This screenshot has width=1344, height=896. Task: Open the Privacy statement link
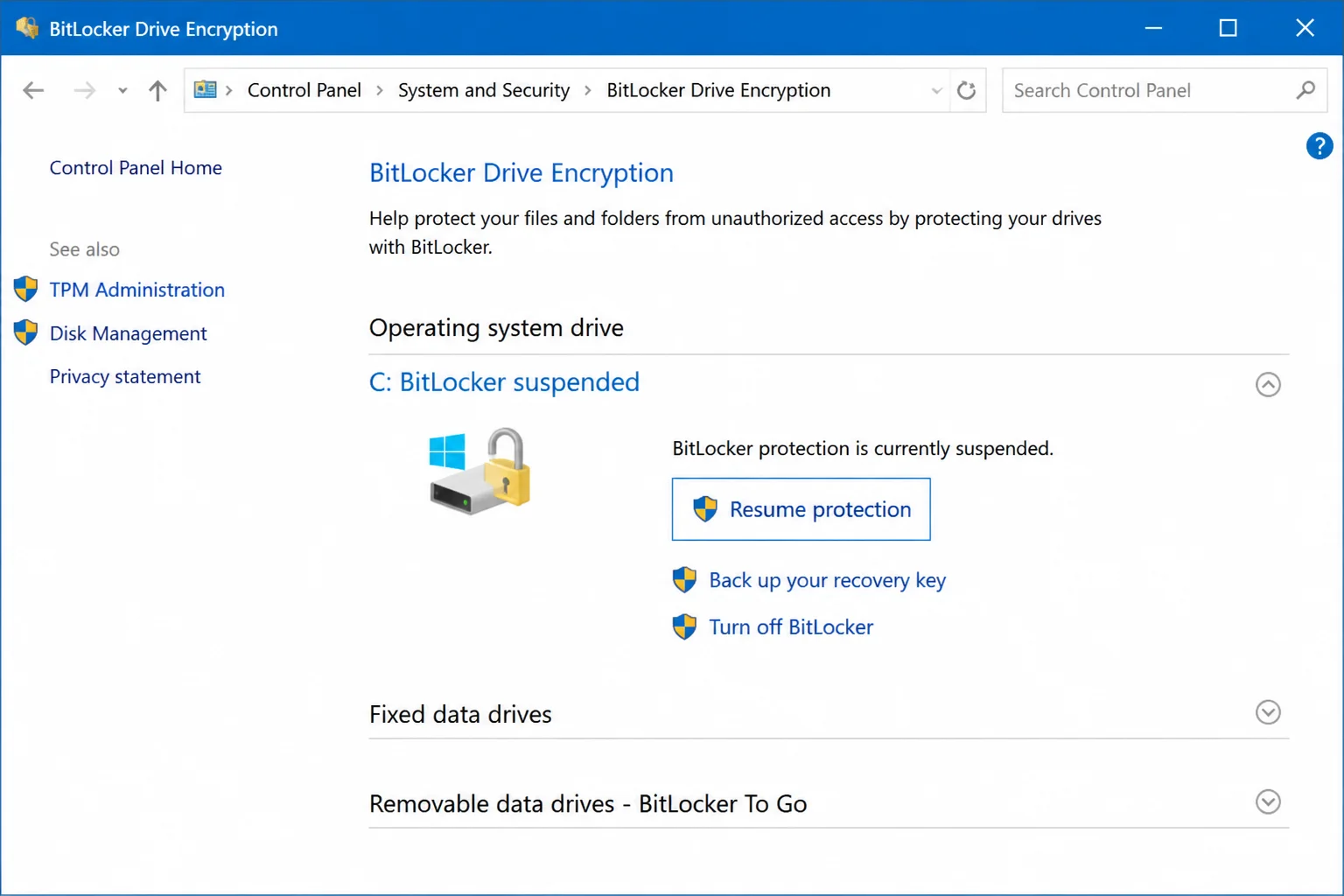125,377
